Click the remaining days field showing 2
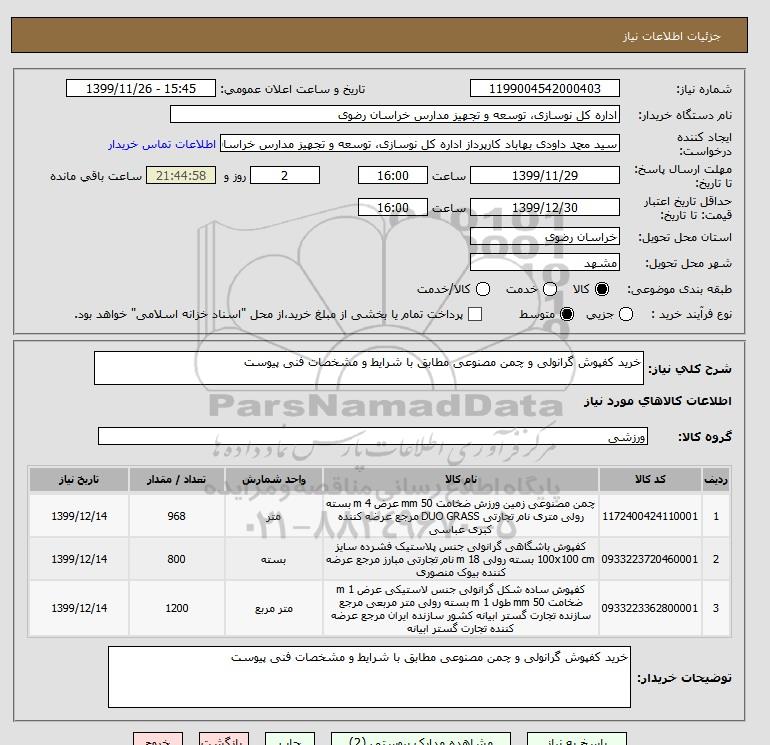 [285, 175]
